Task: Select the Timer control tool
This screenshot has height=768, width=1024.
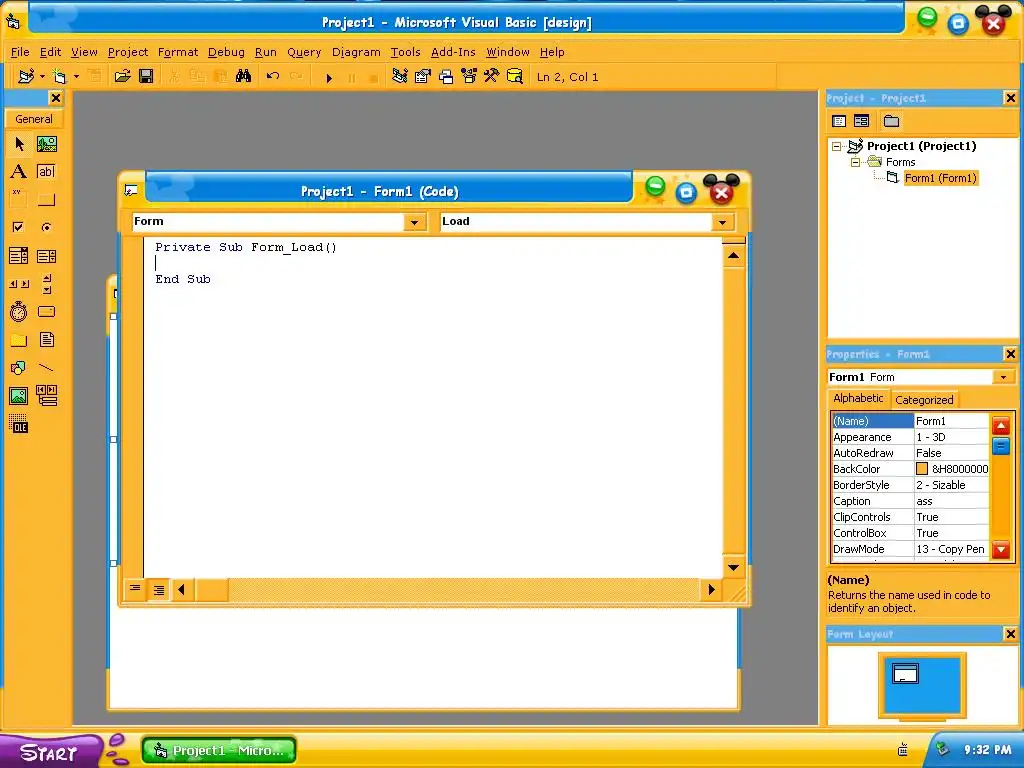Action: point(19,312)
